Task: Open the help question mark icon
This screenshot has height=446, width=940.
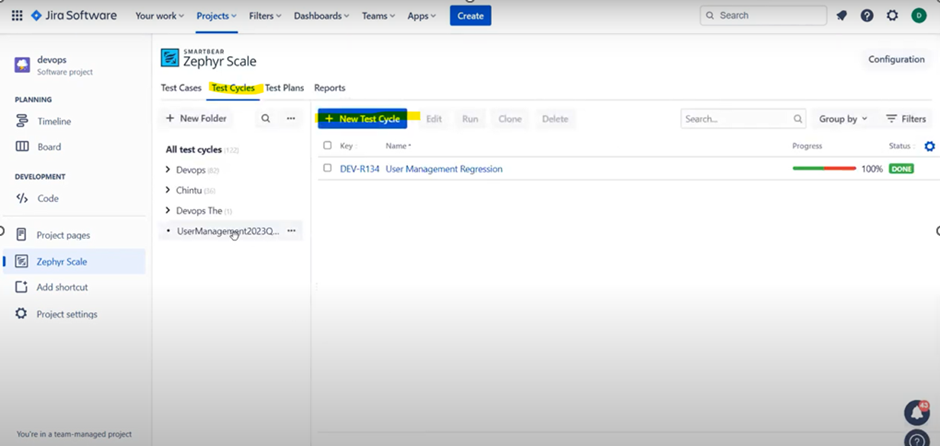Action: click(867, 16)
